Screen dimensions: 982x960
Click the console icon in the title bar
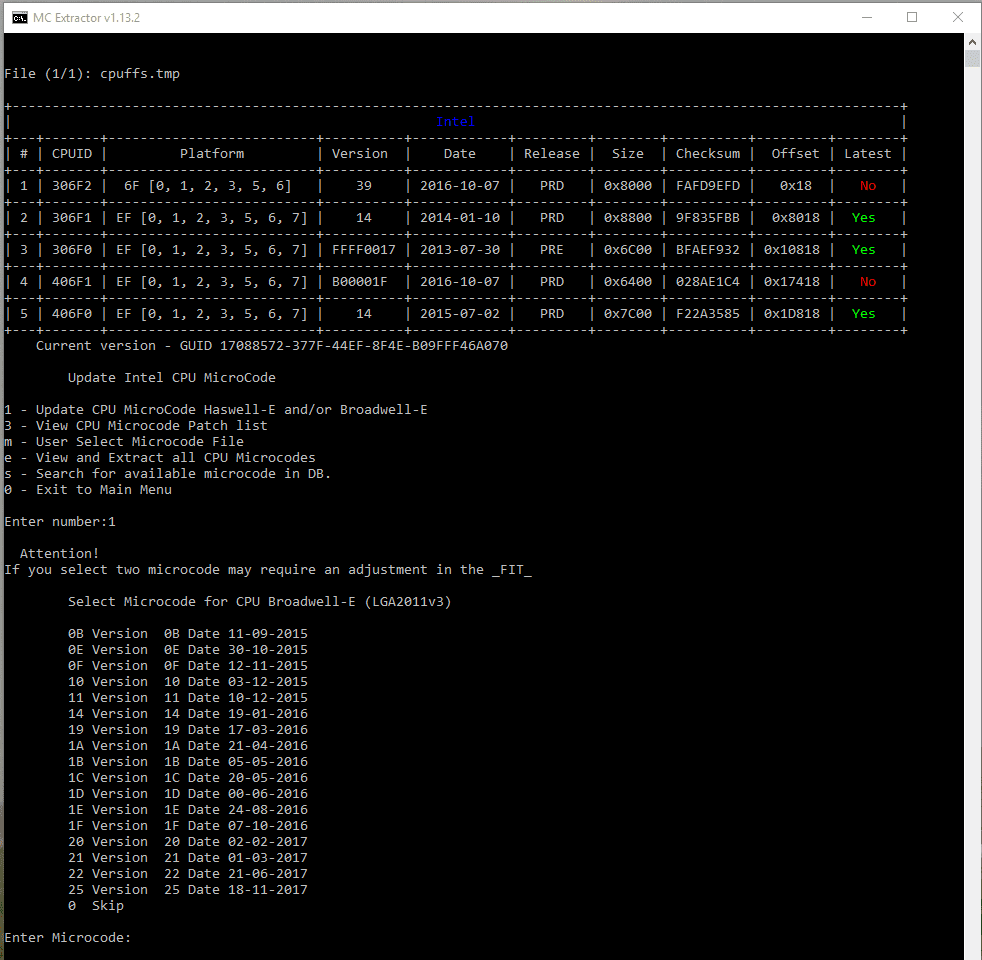[20, 18]
